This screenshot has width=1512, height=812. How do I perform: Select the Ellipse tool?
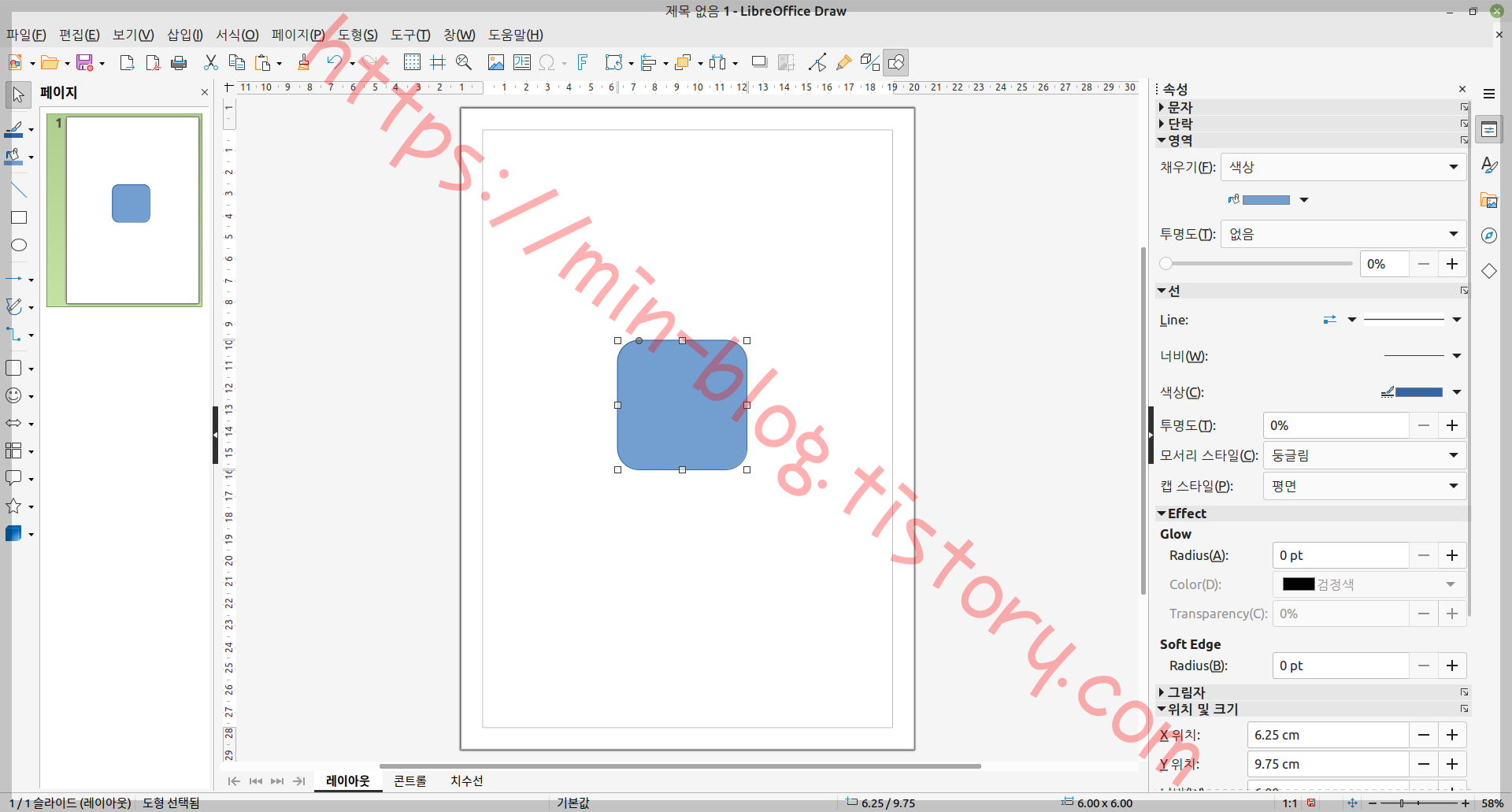(19, 245)
